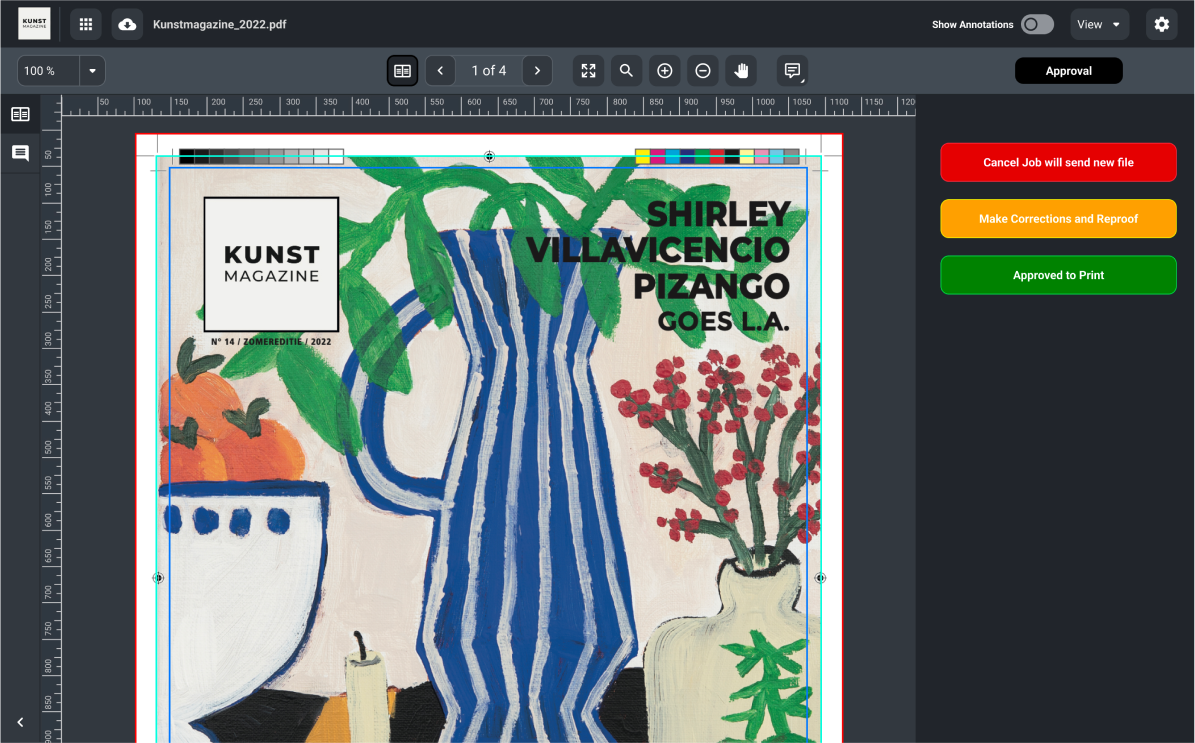Image resolution: width=1195 pixels, height=743 pixels.
Task: Go to the previous page
Action: click(x=441, y=71)
